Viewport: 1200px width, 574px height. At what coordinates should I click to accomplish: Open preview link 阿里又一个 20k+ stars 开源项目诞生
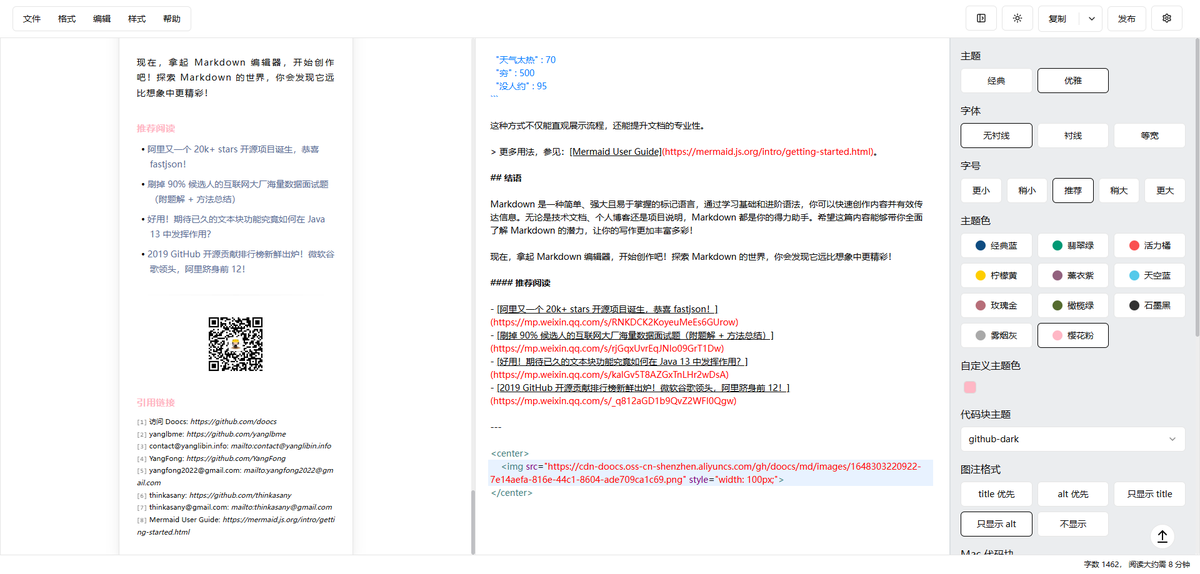[x=234, y=156]
